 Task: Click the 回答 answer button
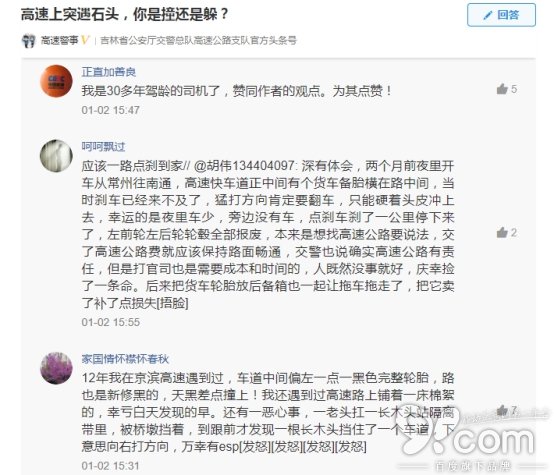pos(501,15)
